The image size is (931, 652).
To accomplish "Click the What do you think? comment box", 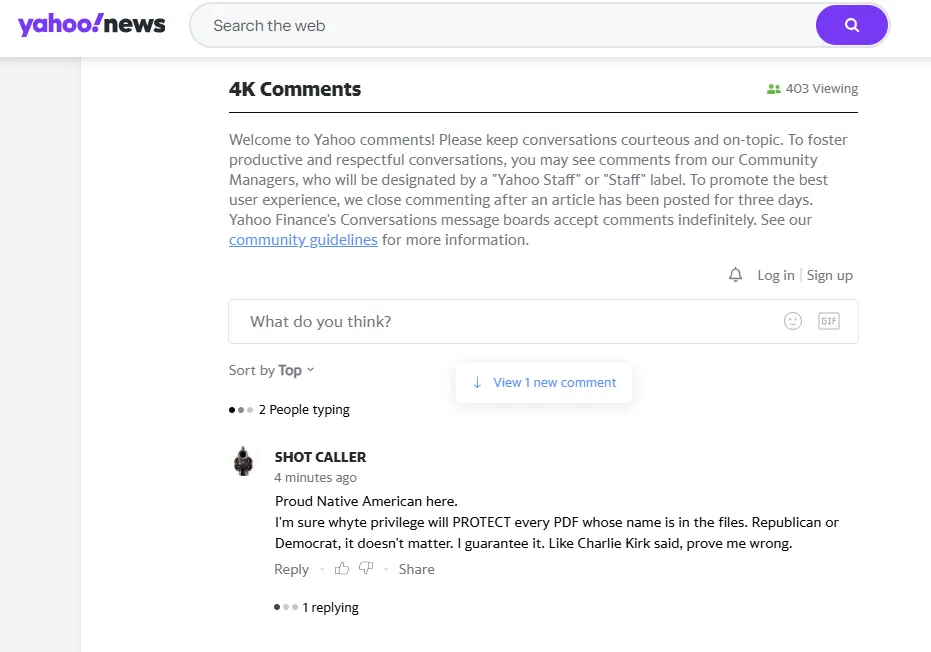I will (x=500, y=322).
